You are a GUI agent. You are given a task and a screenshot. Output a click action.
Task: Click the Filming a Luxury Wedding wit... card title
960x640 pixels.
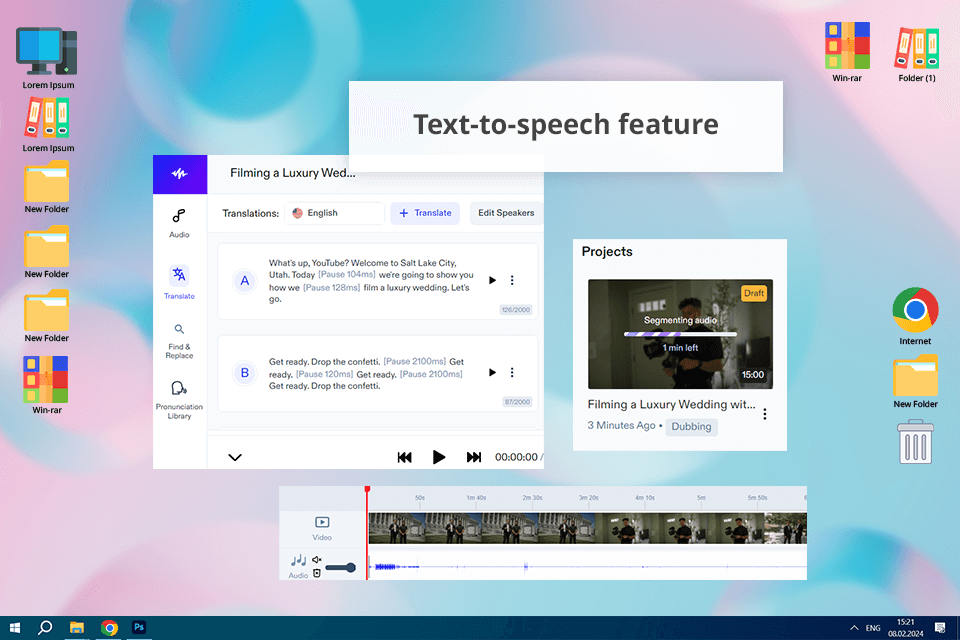click(671, 404)
